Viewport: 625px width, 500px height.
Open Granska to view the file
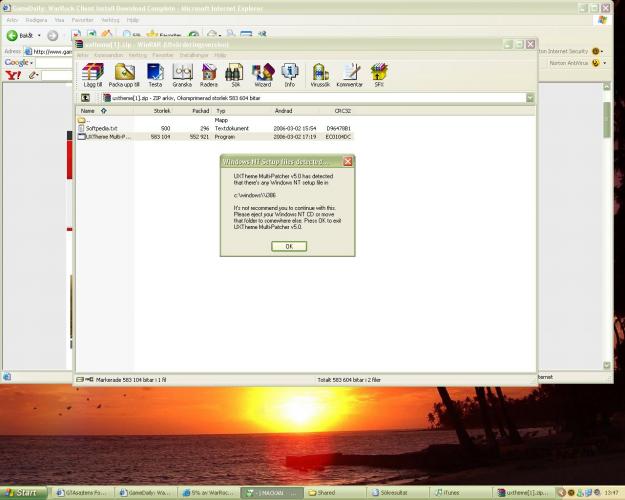(182, 76)
